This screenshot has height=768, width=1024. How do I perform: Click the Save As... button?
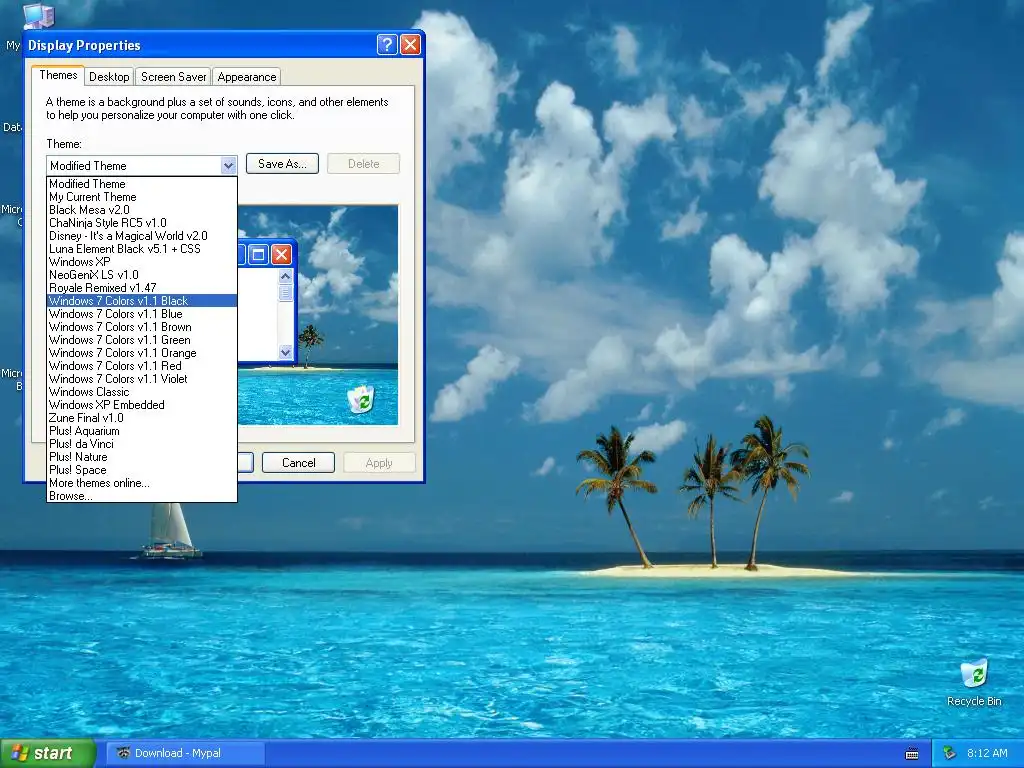click(282, 164)
